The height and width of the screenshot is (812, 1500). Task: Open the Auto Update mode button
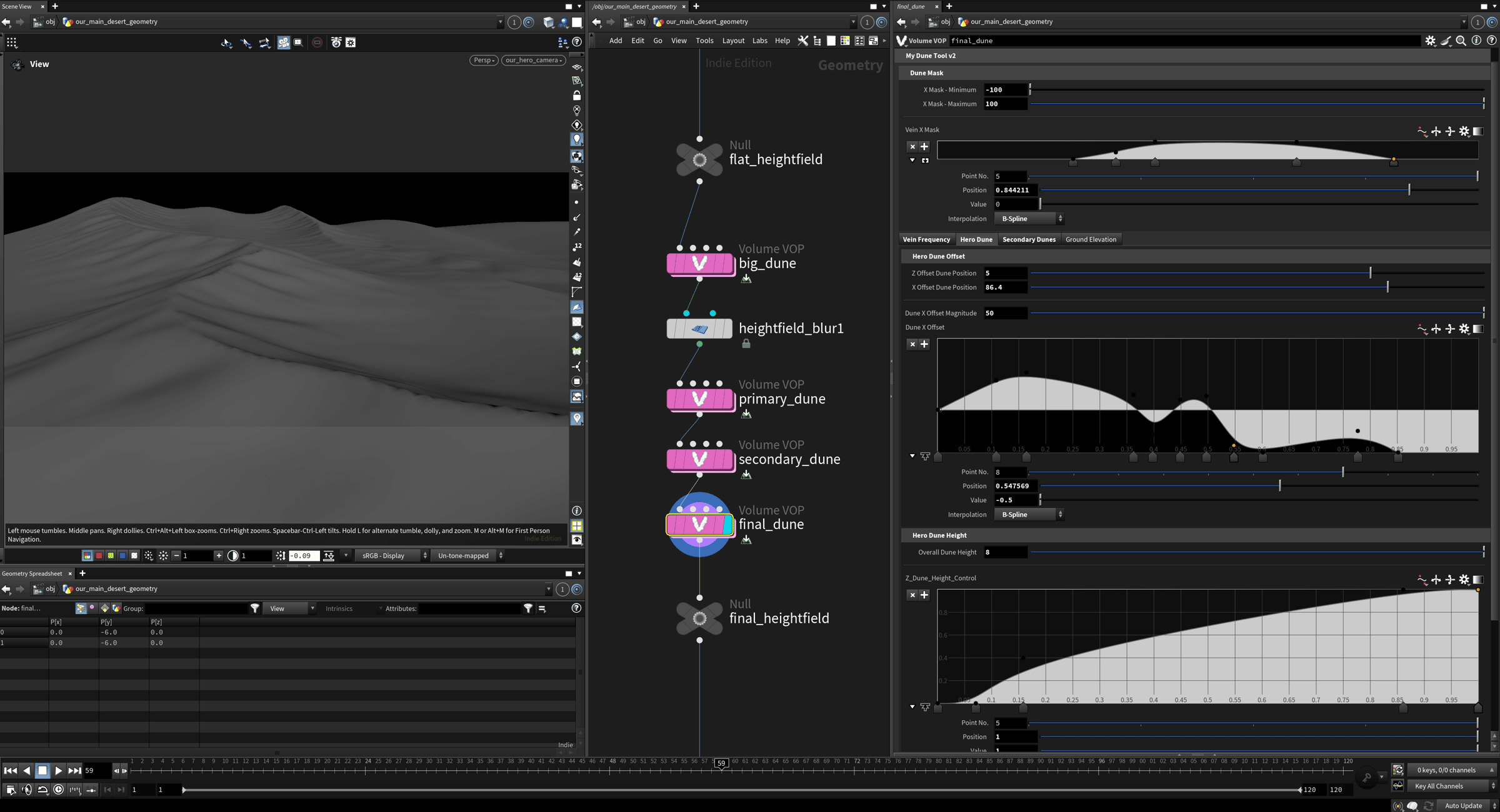tap(1464, 806)
